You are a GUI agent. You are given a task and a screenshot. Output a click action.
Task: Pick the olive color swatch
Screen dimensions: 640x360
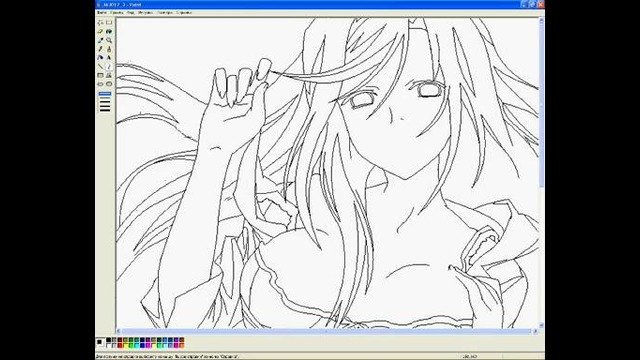[x=125, y=340]
